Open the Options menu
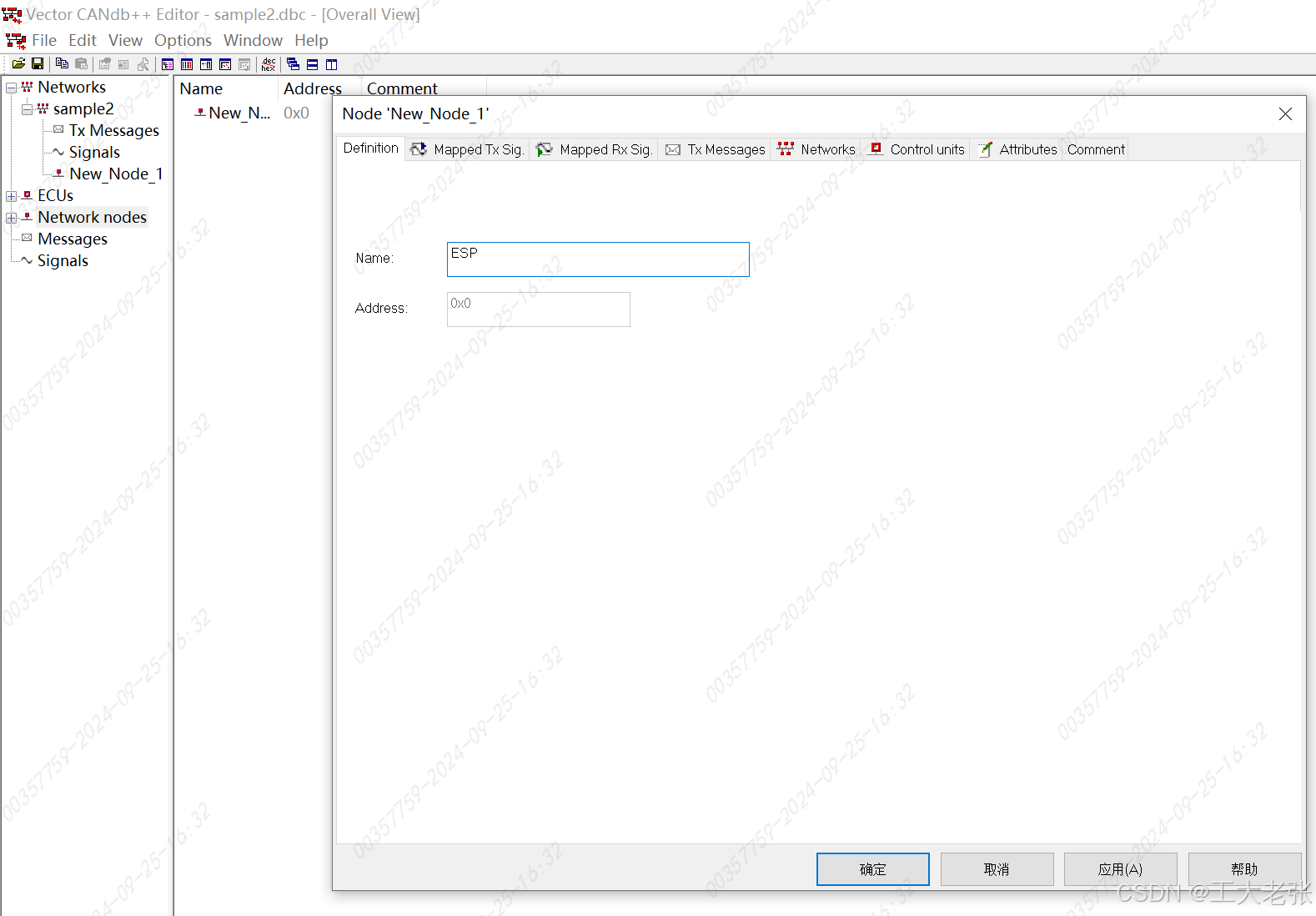This screenshot has width=1316, height=916. click(183, 40)
